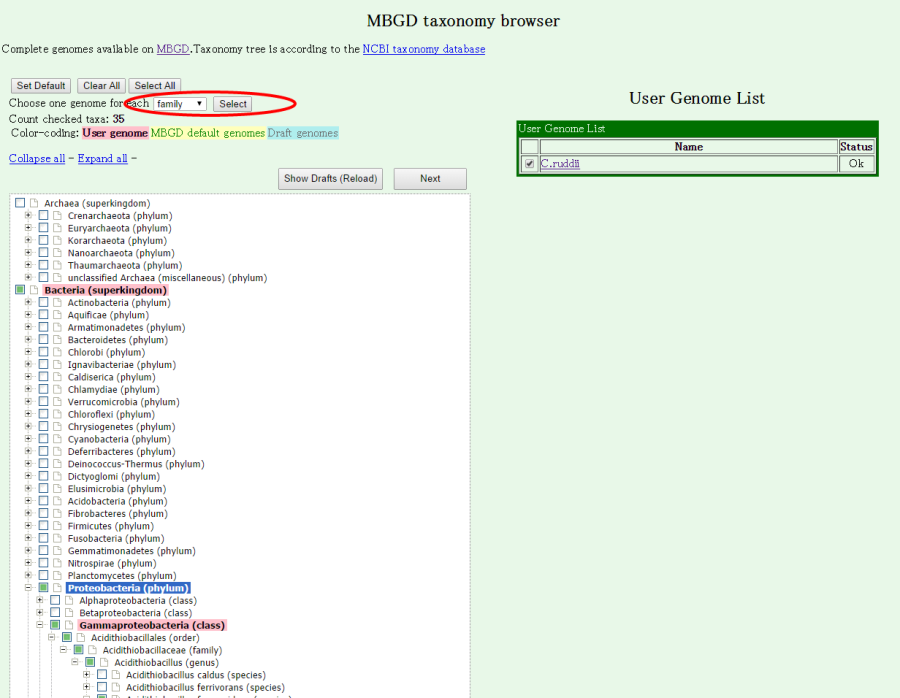Check the Crenarchaeota phylum checkbox
The width and height of the screenshot is (900, 698).
coord(43,216)
